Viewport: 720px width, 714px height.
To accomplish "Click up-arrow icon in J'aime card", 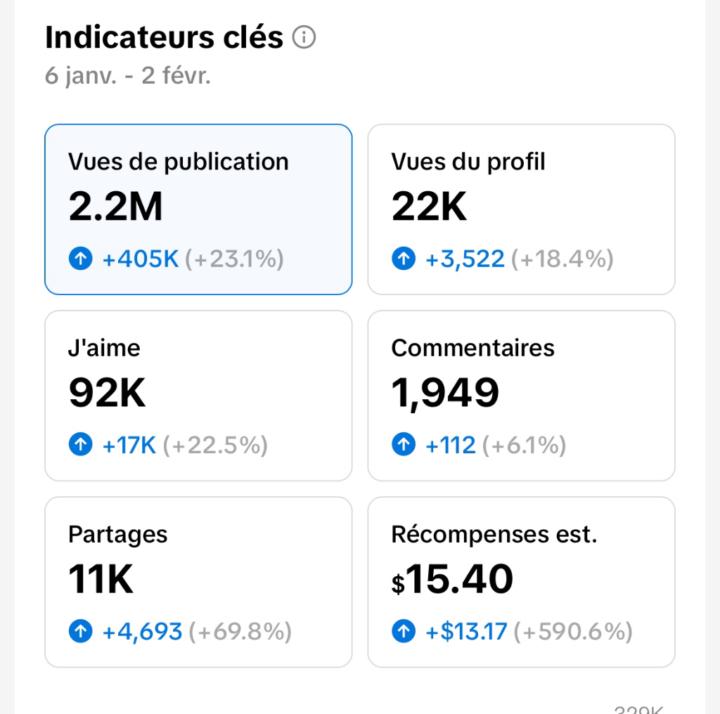I will point(81,445).
